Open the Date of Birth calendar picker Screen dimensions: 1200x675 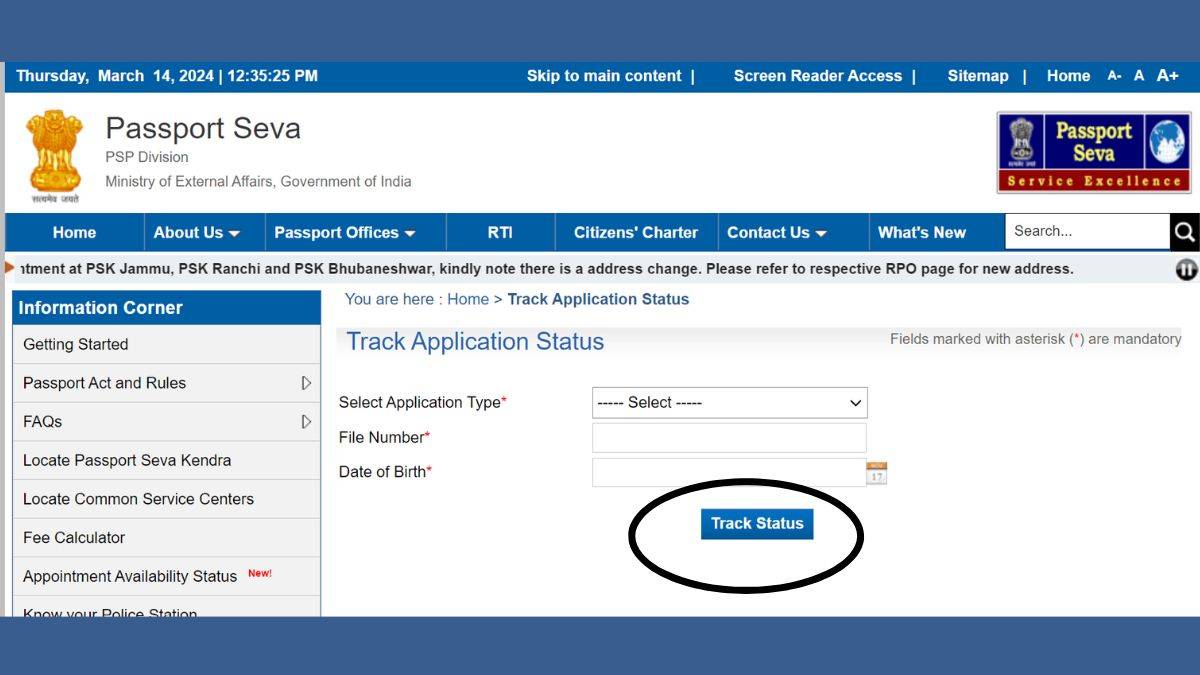(x=877, y=473)
